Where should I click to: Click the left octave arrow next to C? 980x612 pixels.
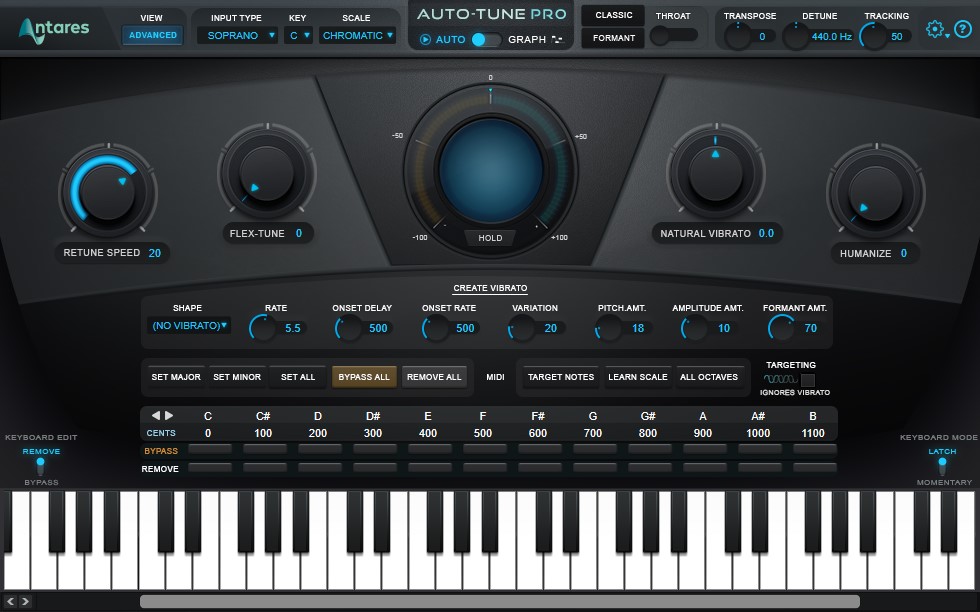156,415
